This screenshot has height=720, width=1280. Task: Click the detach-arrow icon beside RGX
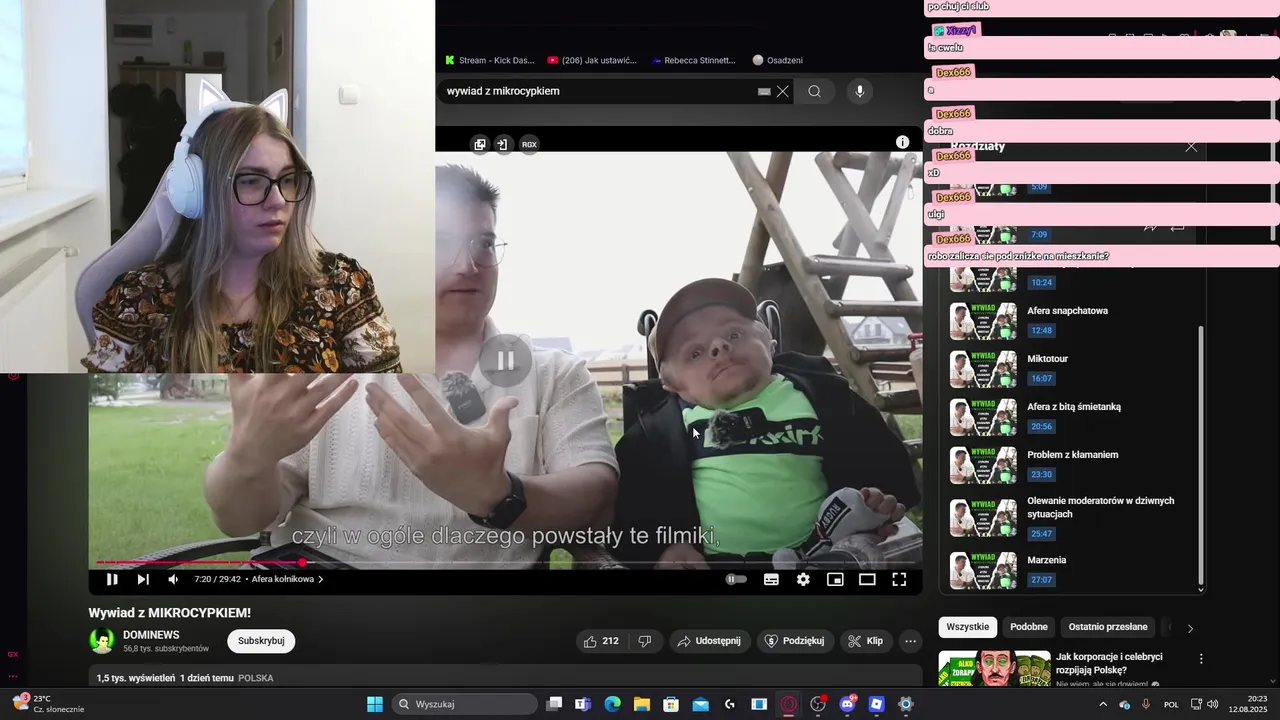(x=502, y=144)
